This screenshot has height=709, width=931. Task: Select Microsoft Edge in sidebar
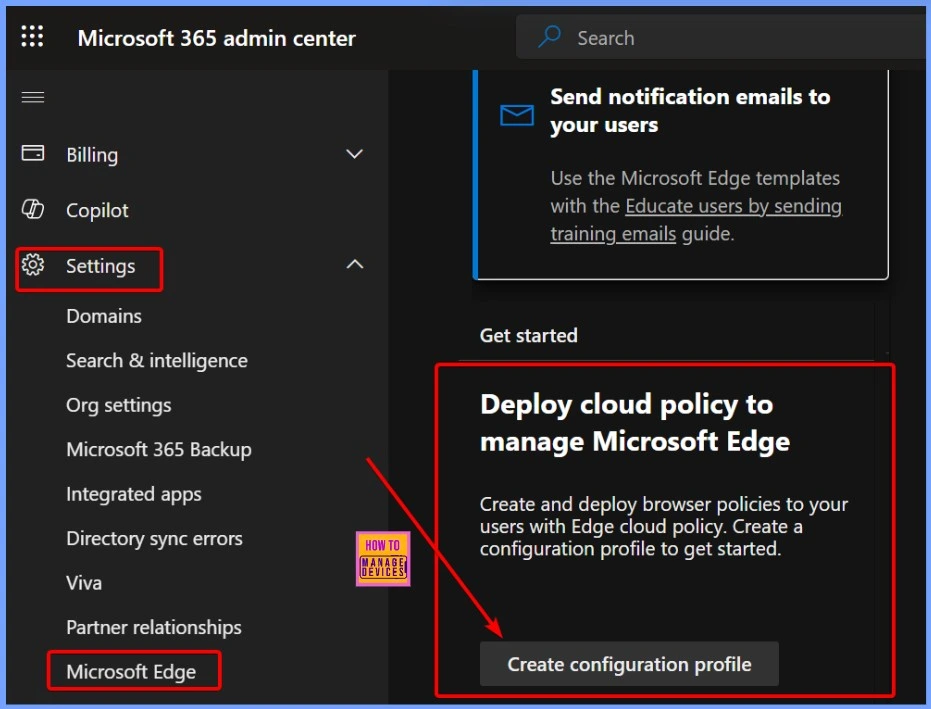tap(131, 672)
